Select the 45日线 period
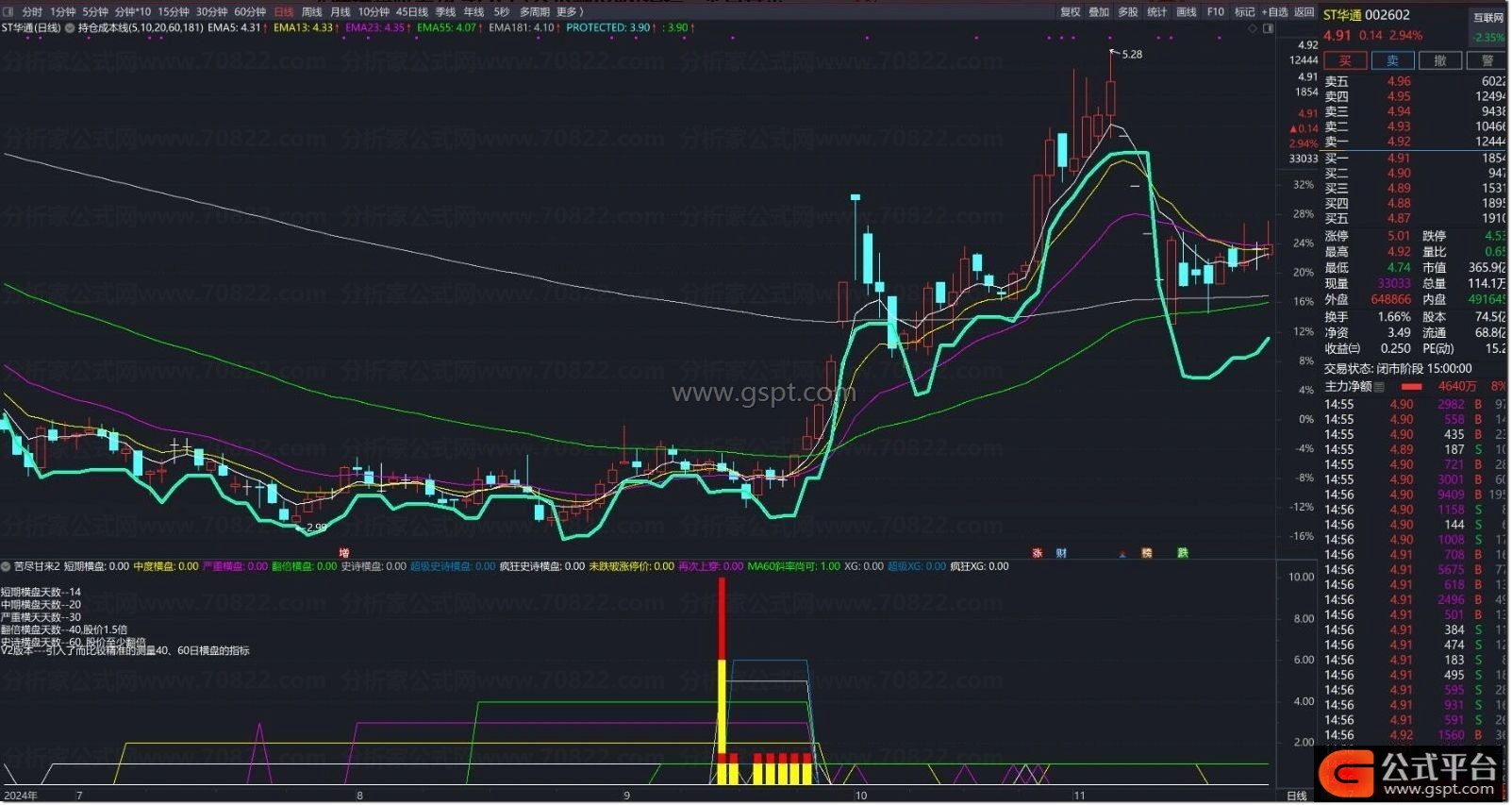The width and height of the screenshot is (1512, 805). [412, 12]
